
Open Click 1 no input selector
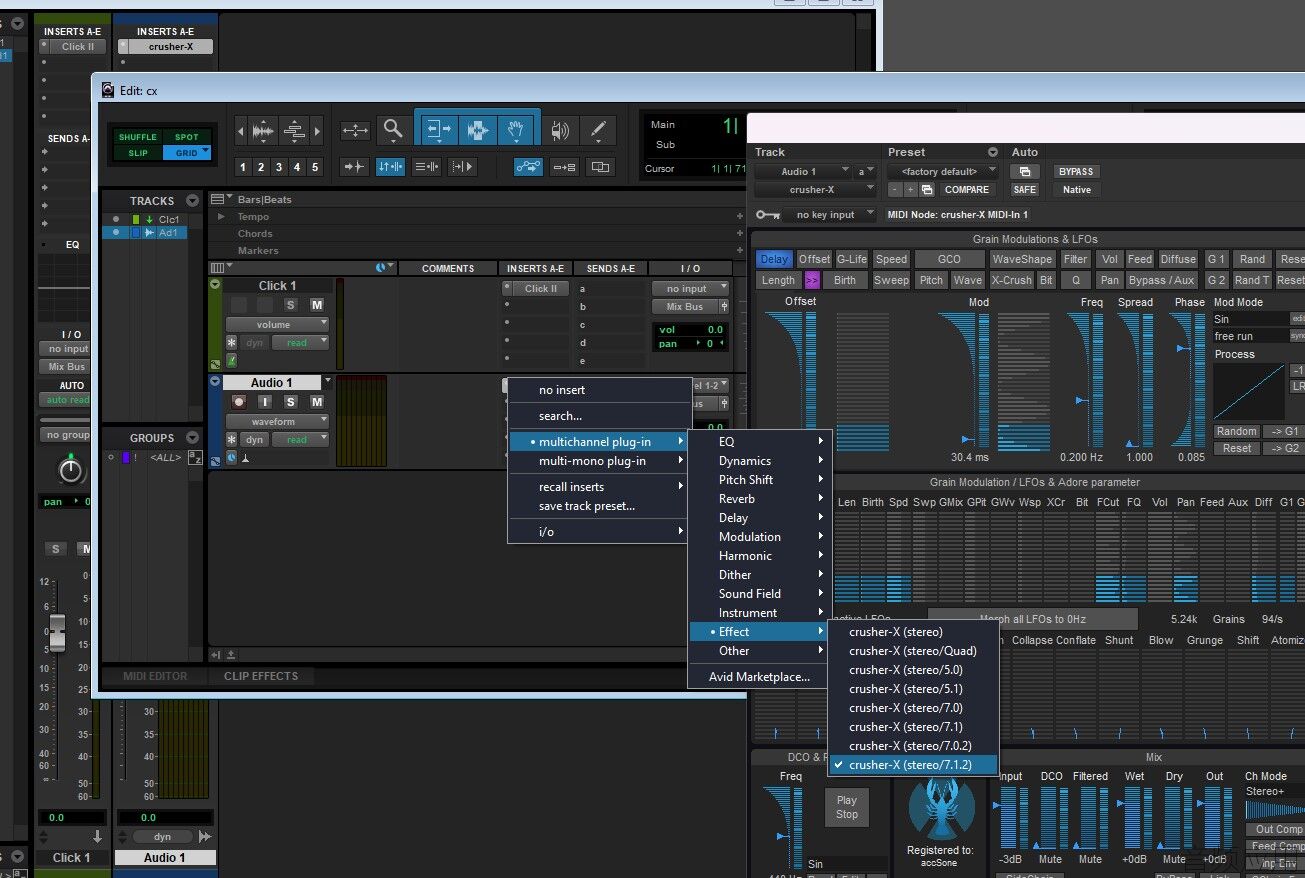[691, 288]
